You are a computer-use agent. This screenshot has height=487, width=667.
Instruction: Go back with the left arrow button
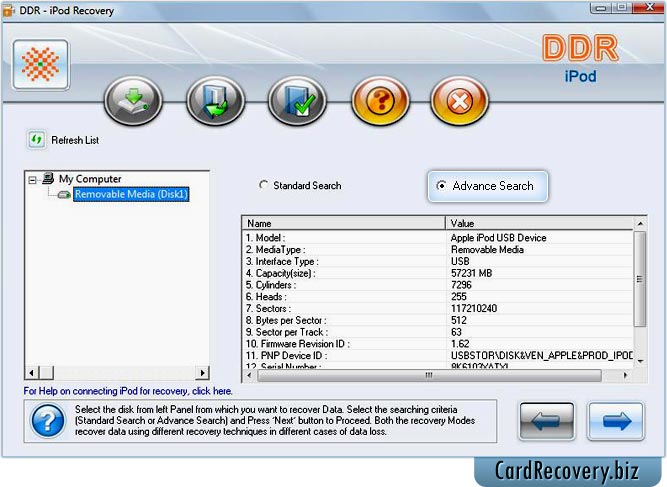547,421
